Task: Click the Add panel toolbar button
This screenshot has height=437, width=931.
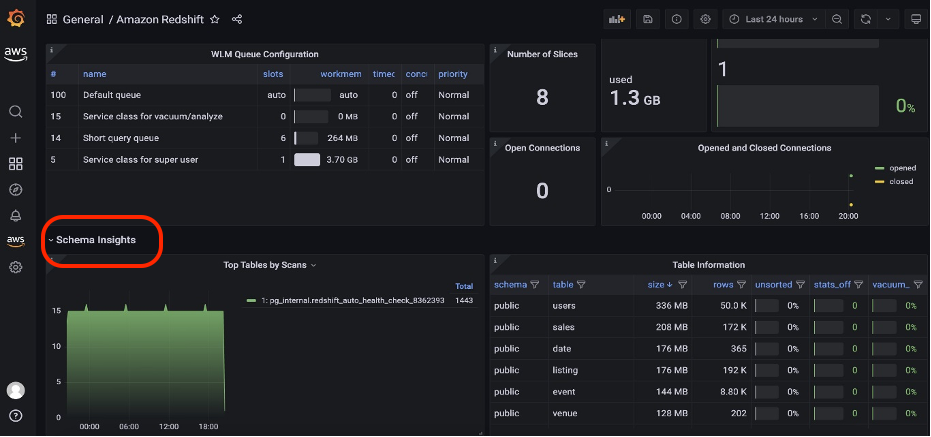Action: (617, 19)
